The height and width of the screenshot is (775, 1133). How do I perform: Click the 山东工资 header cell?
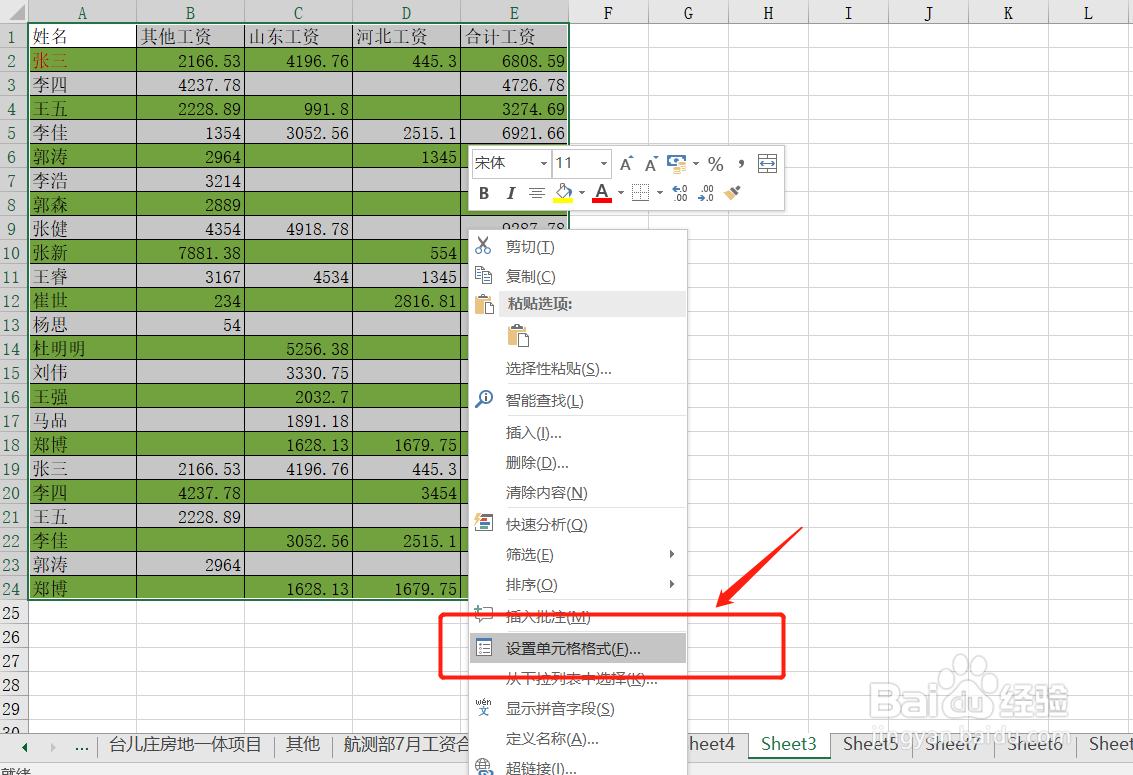click(x=298, y=36)
